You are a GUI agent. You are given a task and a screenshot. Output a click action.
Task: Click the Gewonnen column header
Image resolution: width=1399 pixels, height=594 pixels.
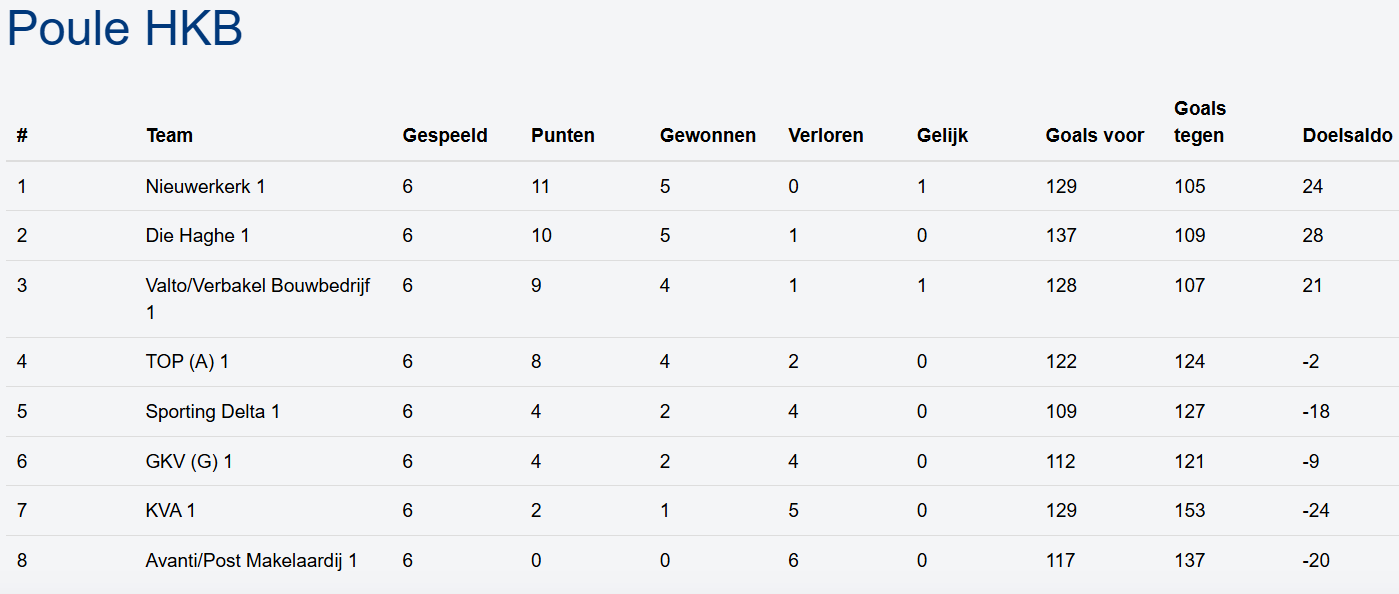point(707,135)
